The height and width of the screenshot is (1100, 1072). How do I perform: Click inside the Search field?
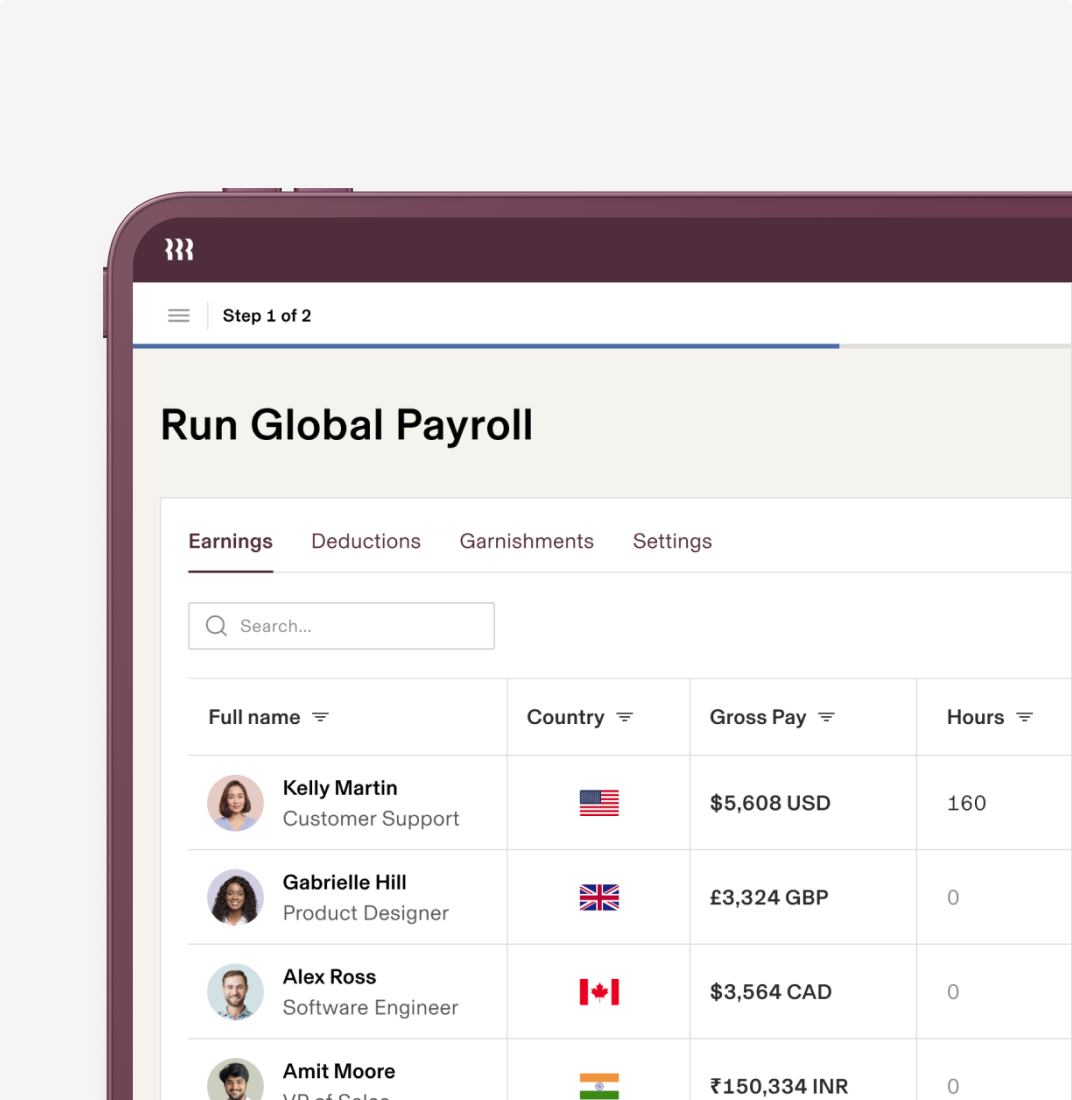click(340, 625)
